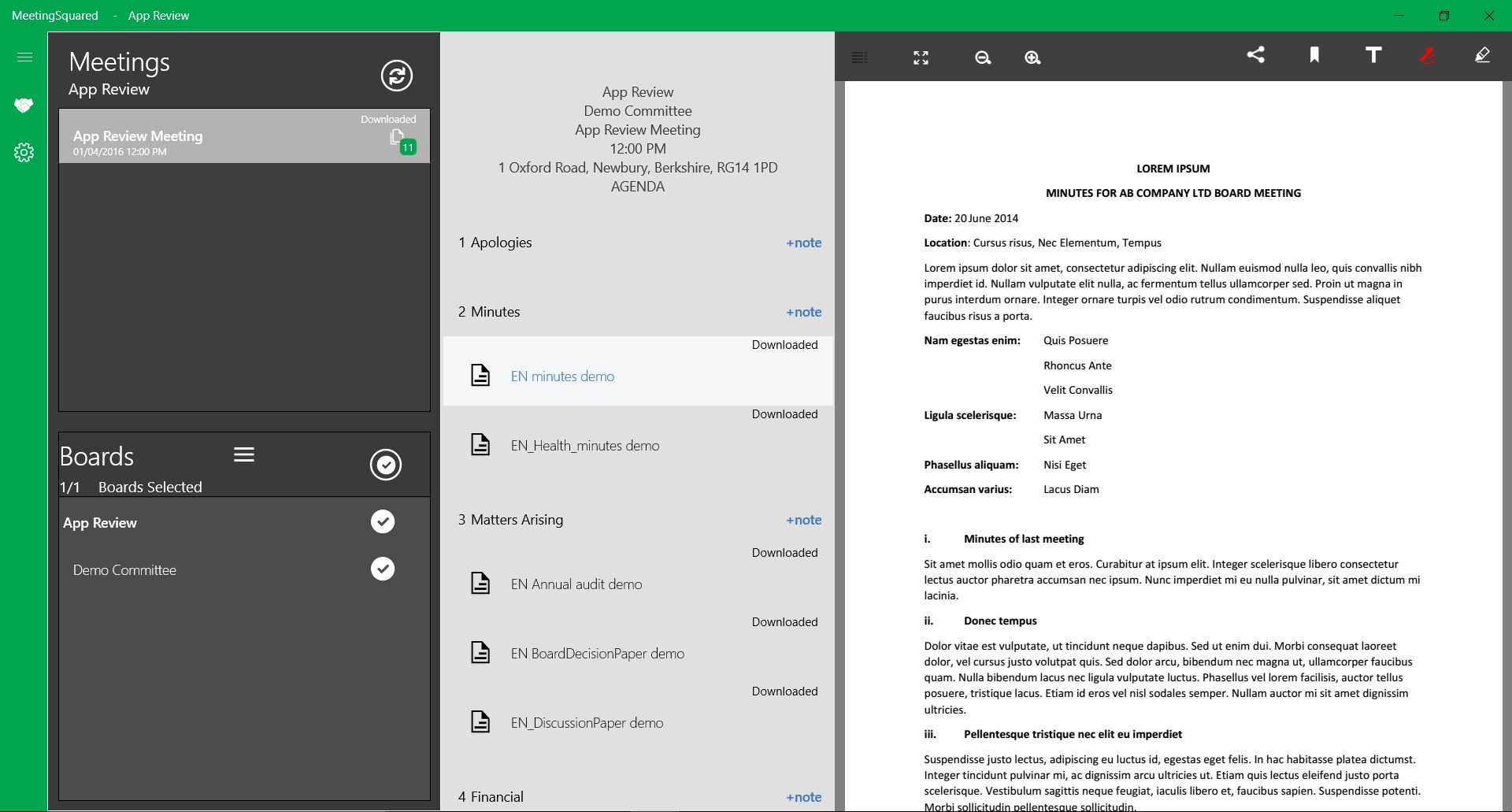Screen dimensions: 1512x812
Task: Click the sync refresh icon beside Meetings
Action: point(397,76)
